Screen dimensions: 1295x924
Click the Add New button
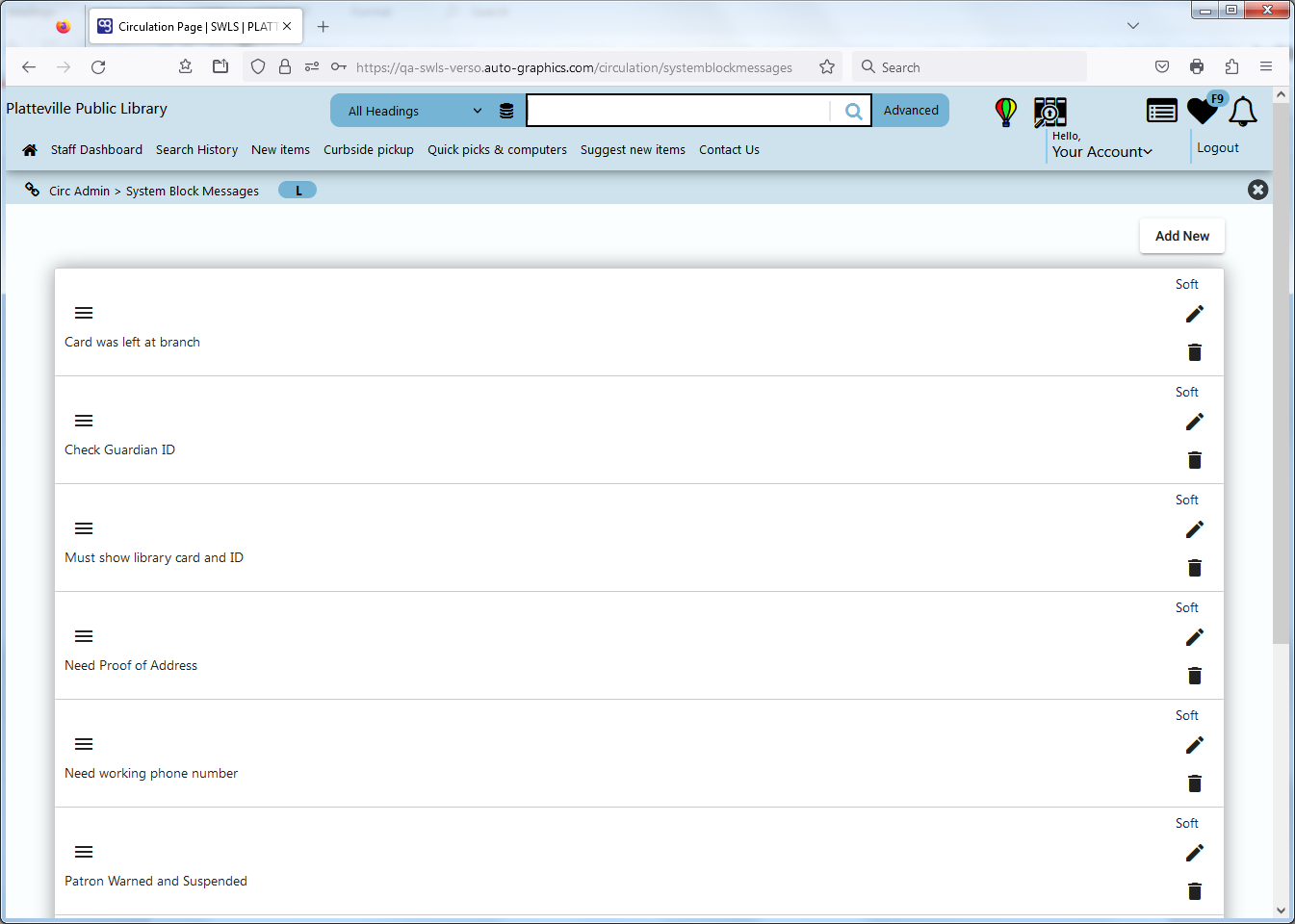tap(1182, 236)
